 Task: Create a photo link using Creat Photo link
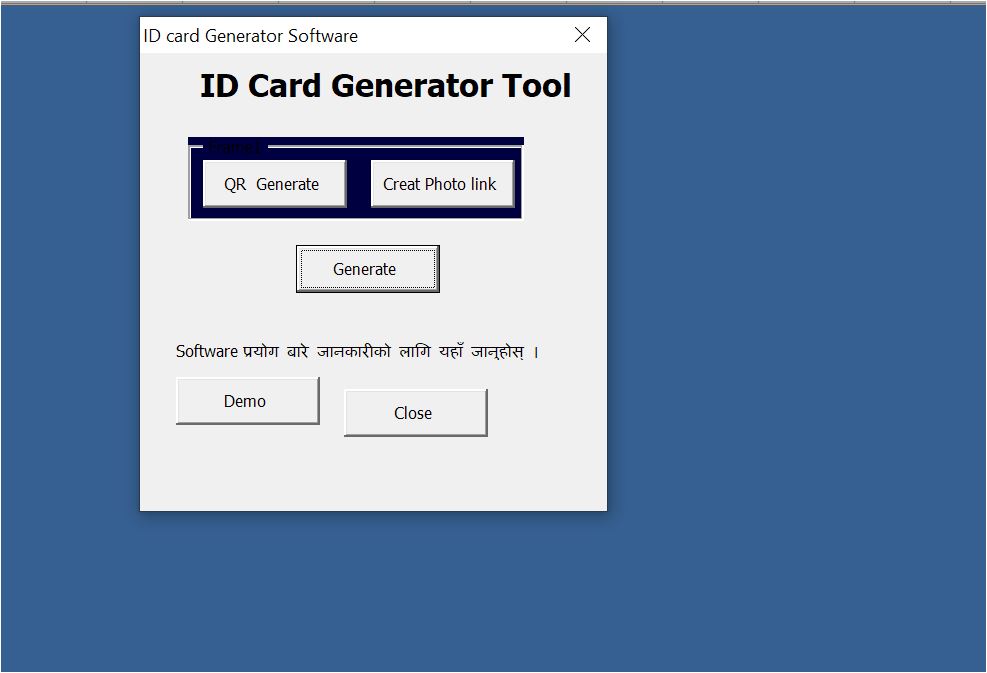point(442,183)
